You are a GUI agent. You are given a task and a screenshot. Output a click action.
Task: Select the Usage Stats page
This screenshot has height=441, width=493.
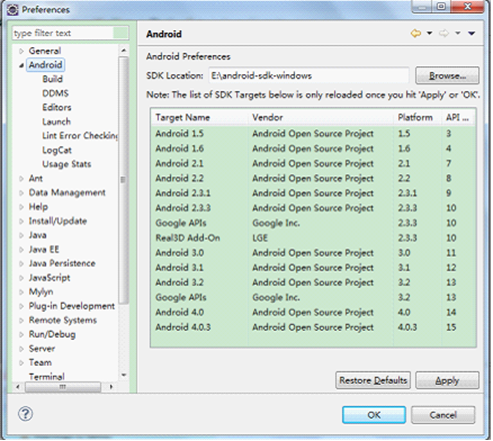tap(66, 164)
